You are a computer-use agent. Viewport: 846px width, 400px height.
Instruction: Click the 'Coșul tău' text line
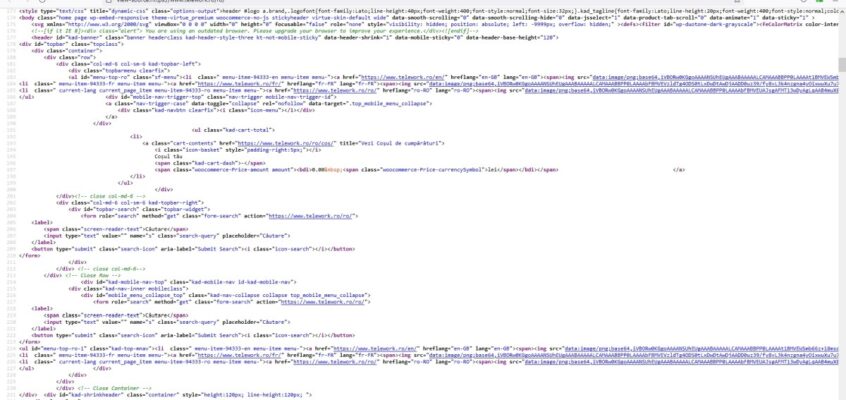167,157
